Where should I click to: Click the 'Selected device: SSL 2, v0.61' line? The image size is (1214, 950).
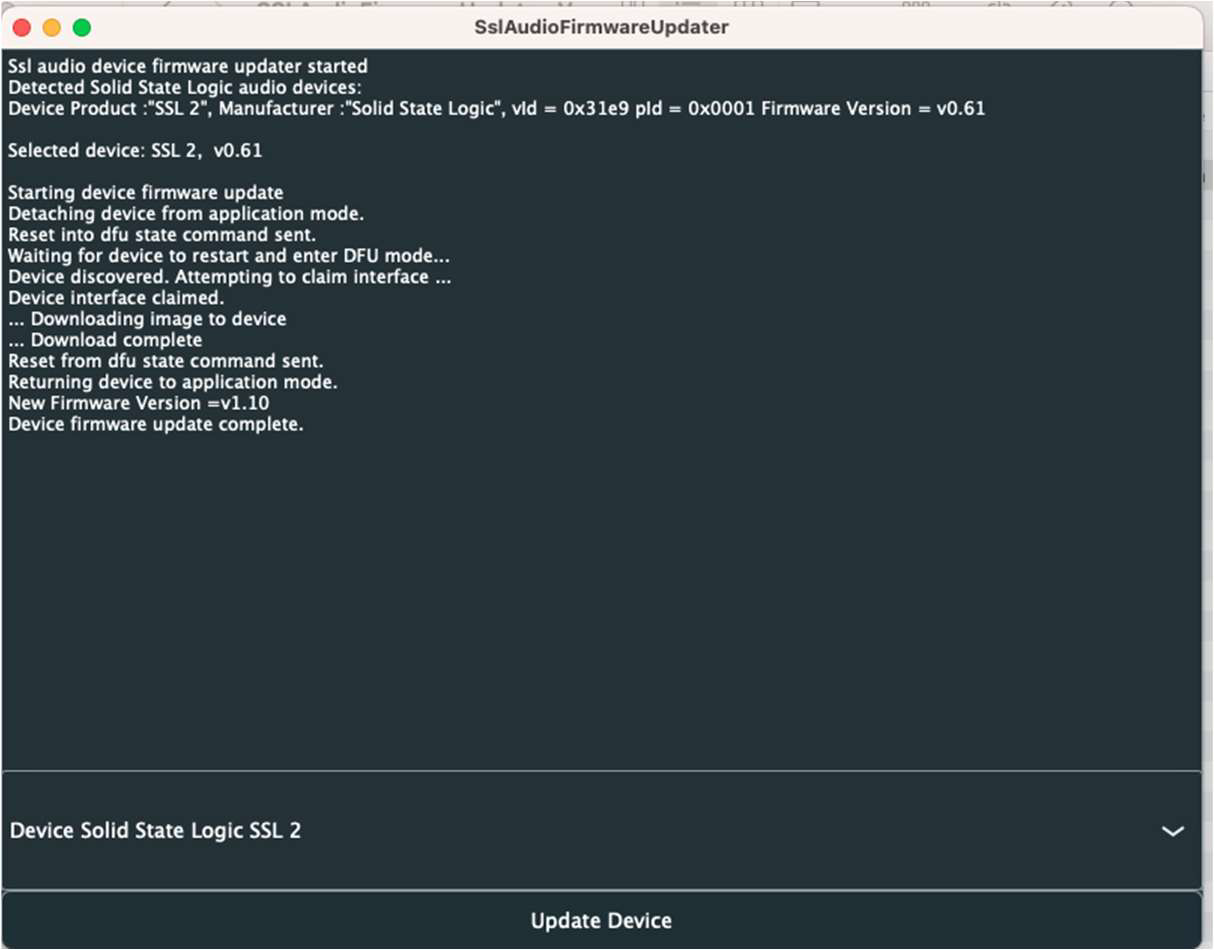coord(135,151)
